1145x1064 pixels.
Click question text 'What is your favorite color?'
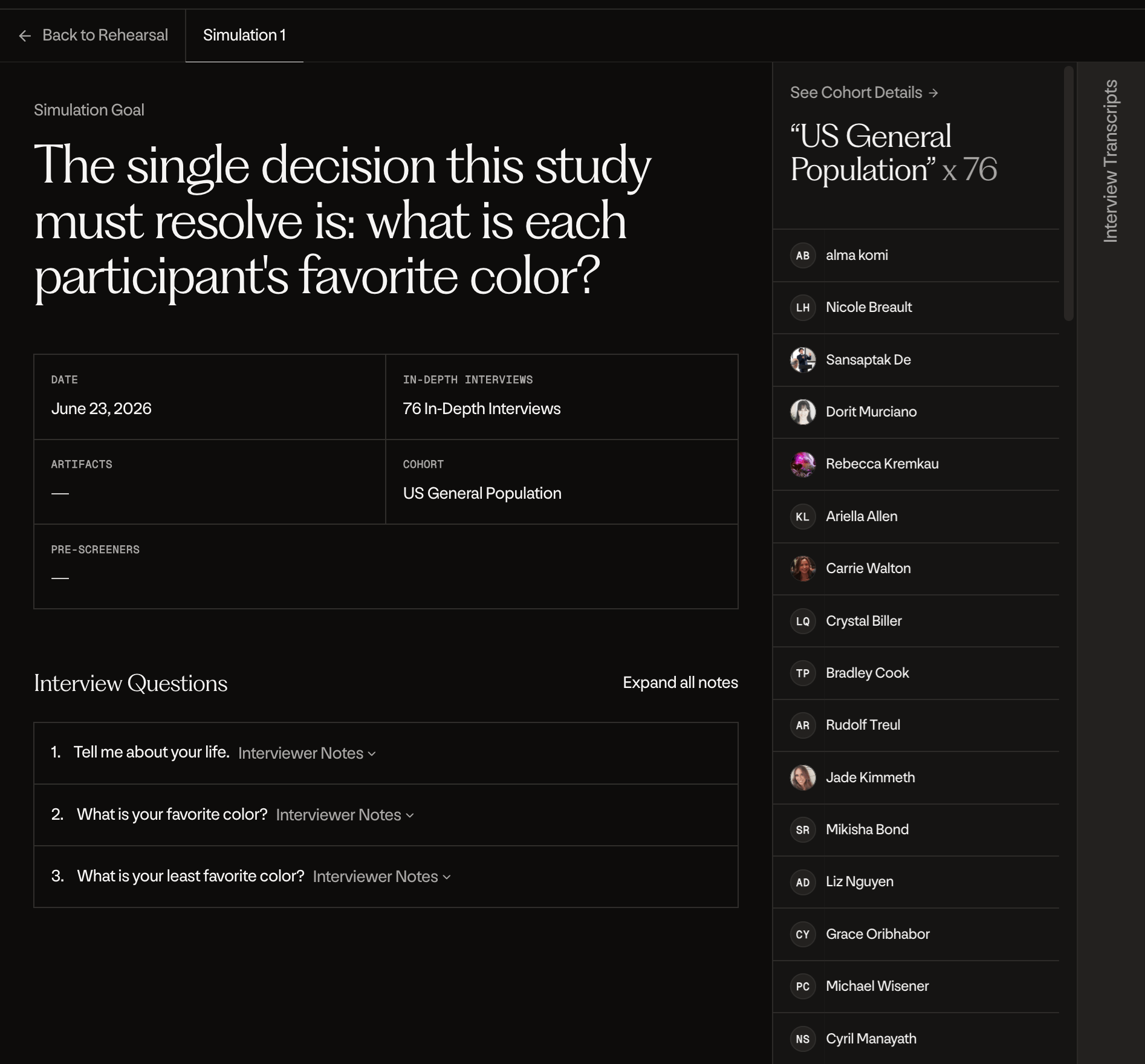pyautogui.click(x=172, y=815)
